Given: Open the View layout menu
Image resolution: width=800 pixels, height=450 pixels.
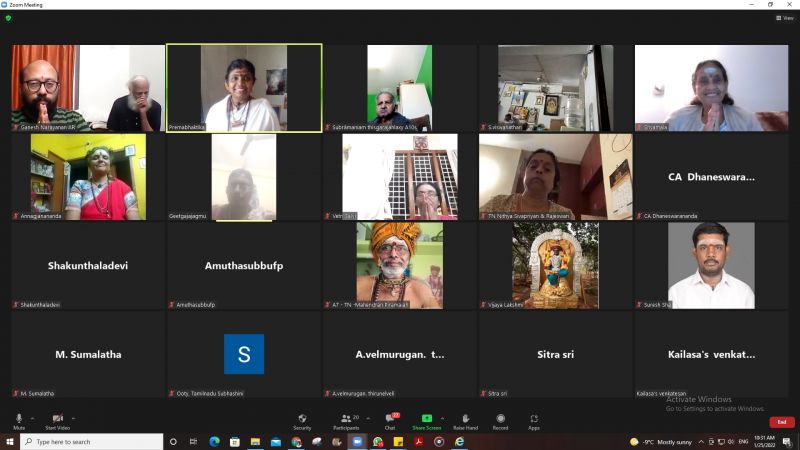Looking at the screenshot, I should click(785, 17).
